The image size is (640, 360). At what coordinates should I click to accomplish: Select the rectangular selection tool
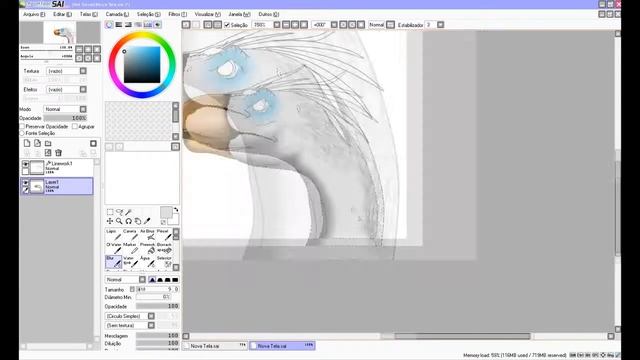[110, 212]
